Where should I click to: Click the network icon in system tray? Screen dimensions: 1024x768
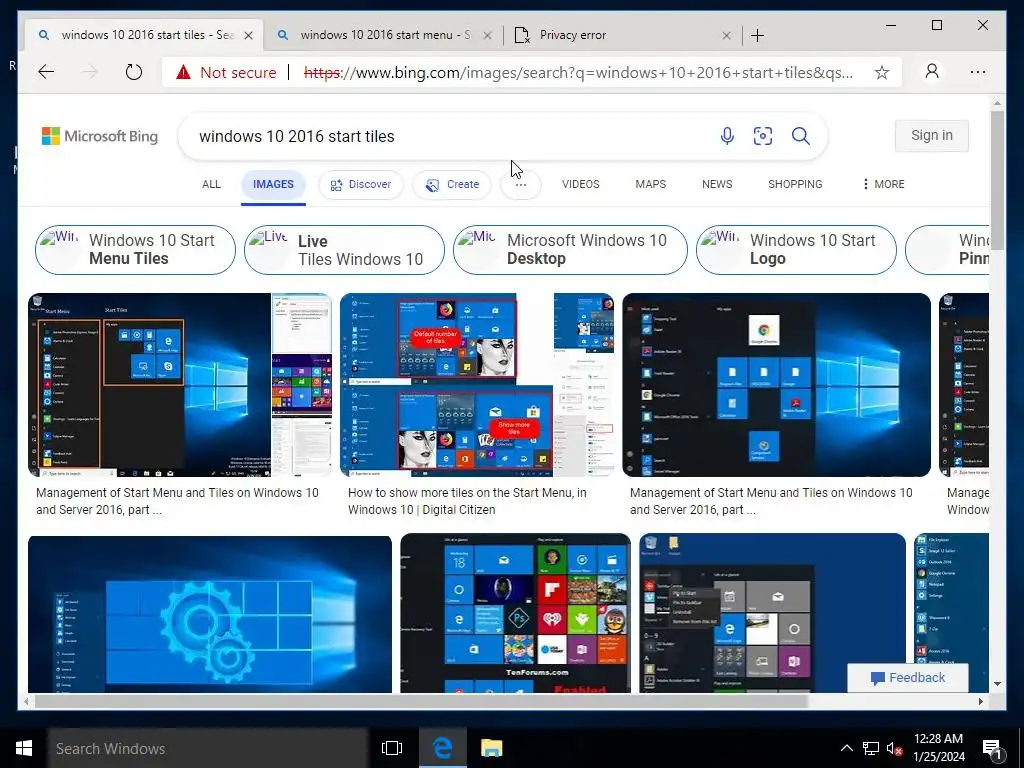(x=871, y=748)
